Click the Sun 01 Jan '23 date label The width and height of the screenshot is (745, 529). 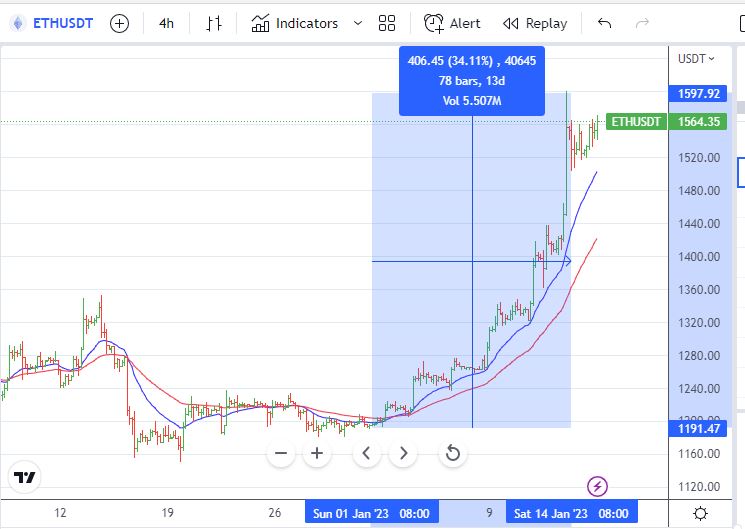tap(372, 514)
